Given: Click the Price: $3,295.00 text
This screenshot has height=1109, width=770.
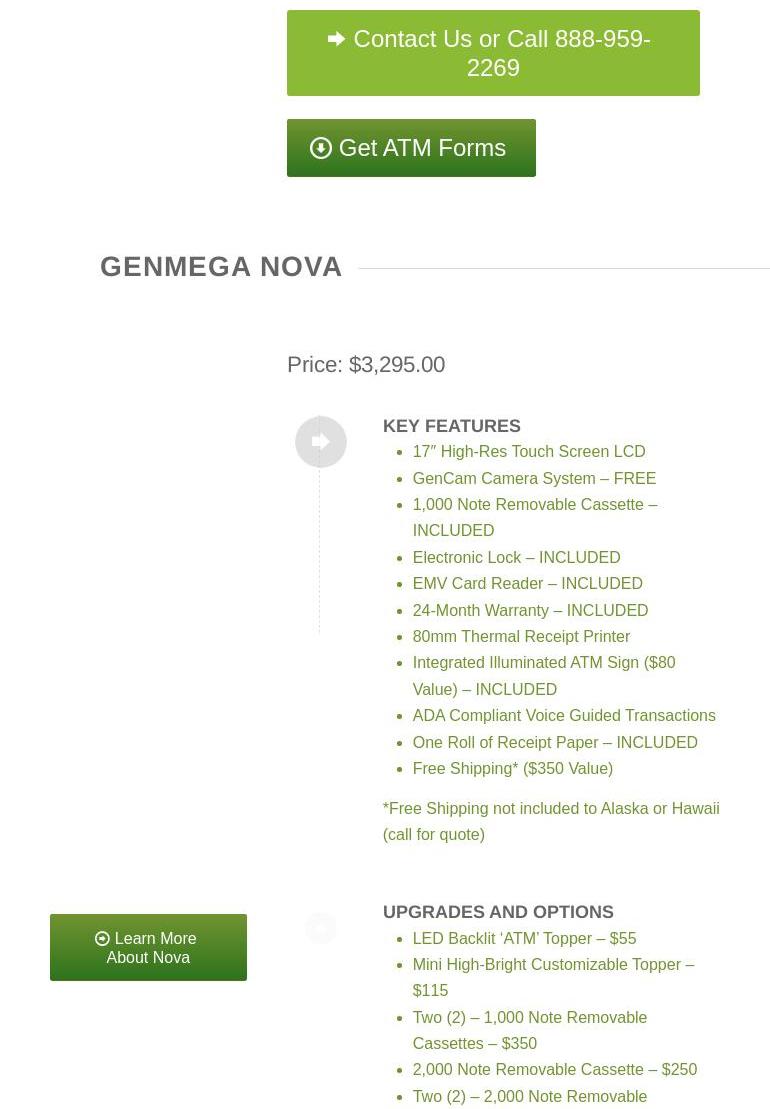Looking at the screenshot, I should tap(366, 364).
